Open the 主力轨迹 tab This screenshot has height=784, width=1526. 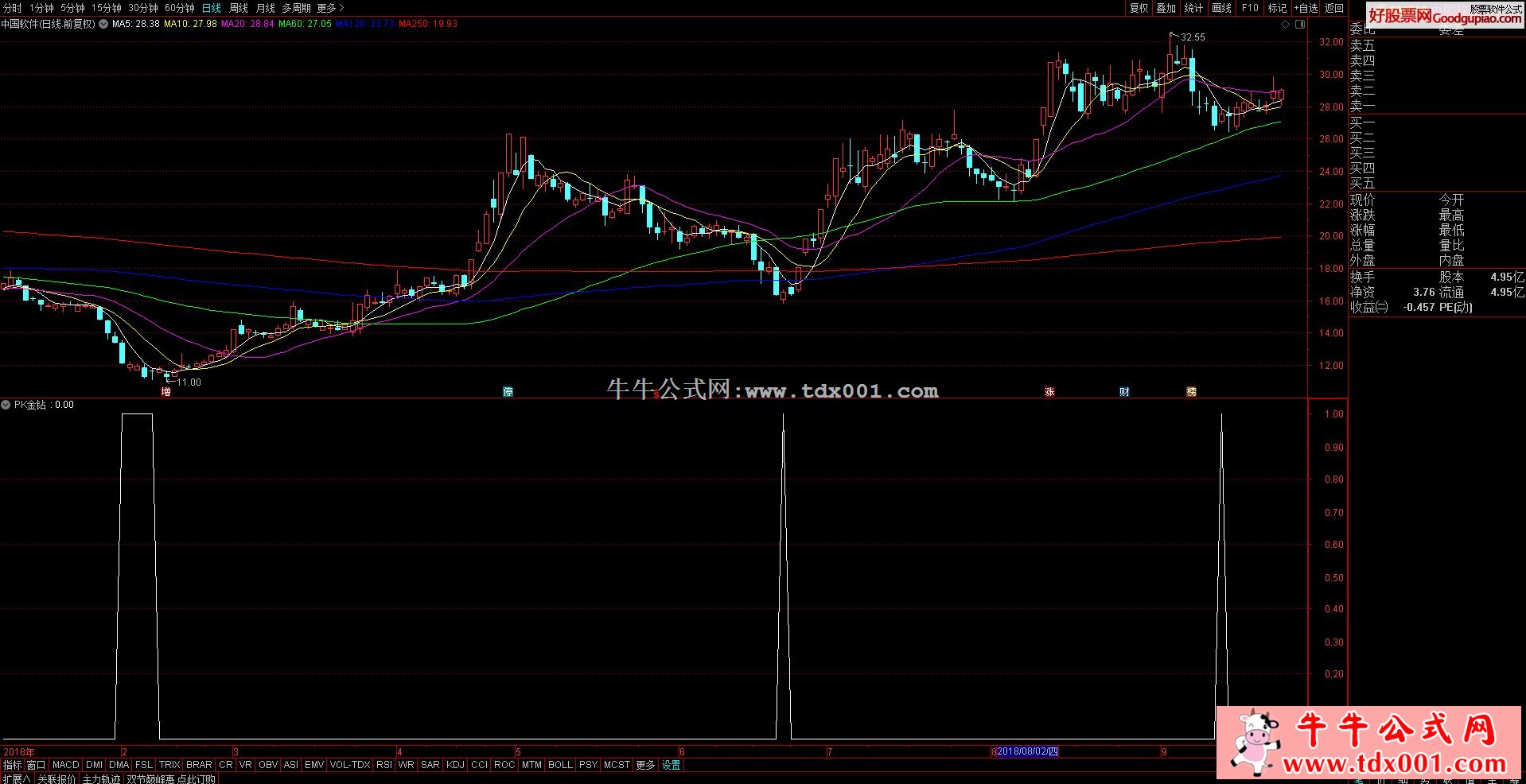point(101,778)
